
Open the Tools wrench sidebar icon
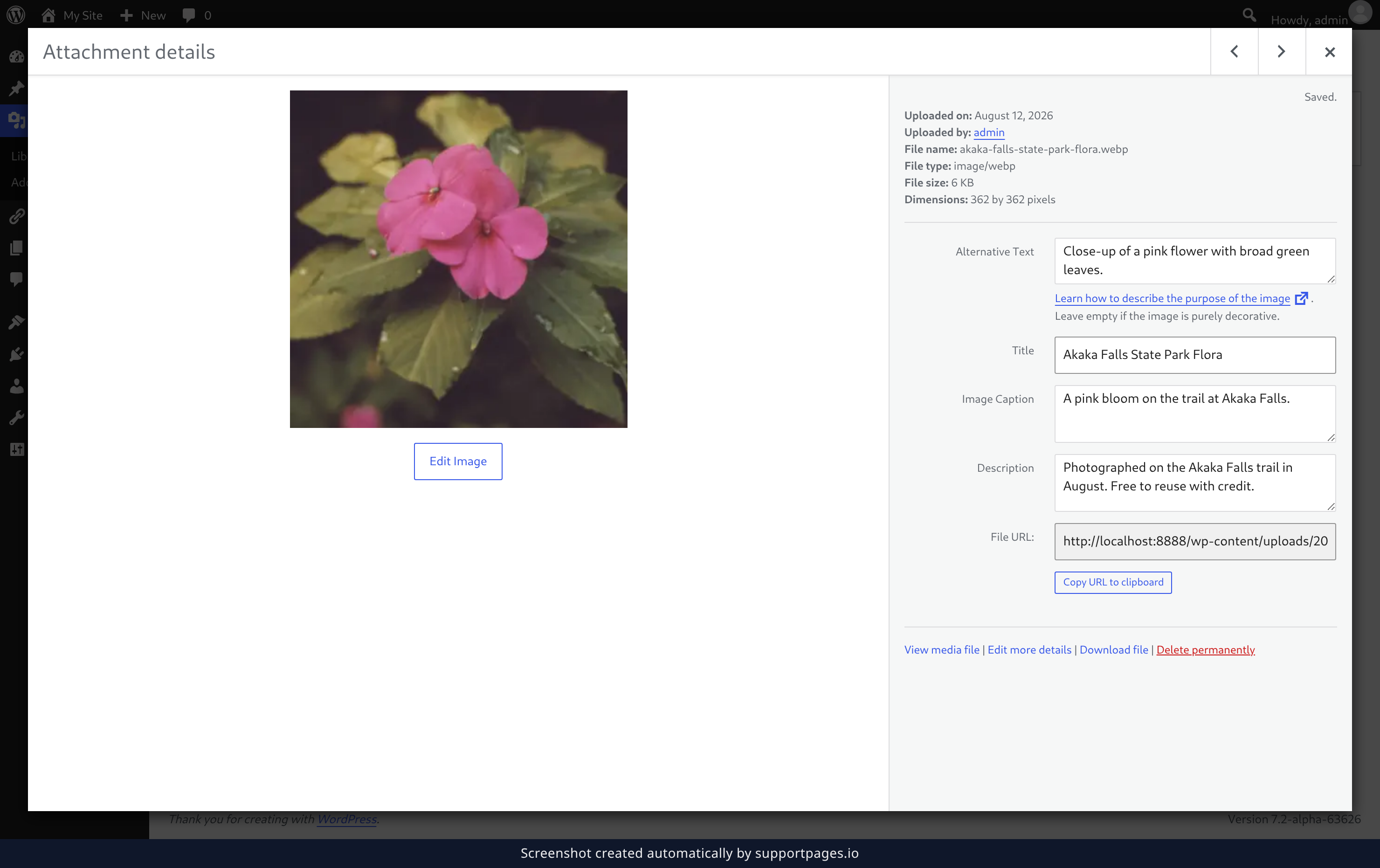16,417
